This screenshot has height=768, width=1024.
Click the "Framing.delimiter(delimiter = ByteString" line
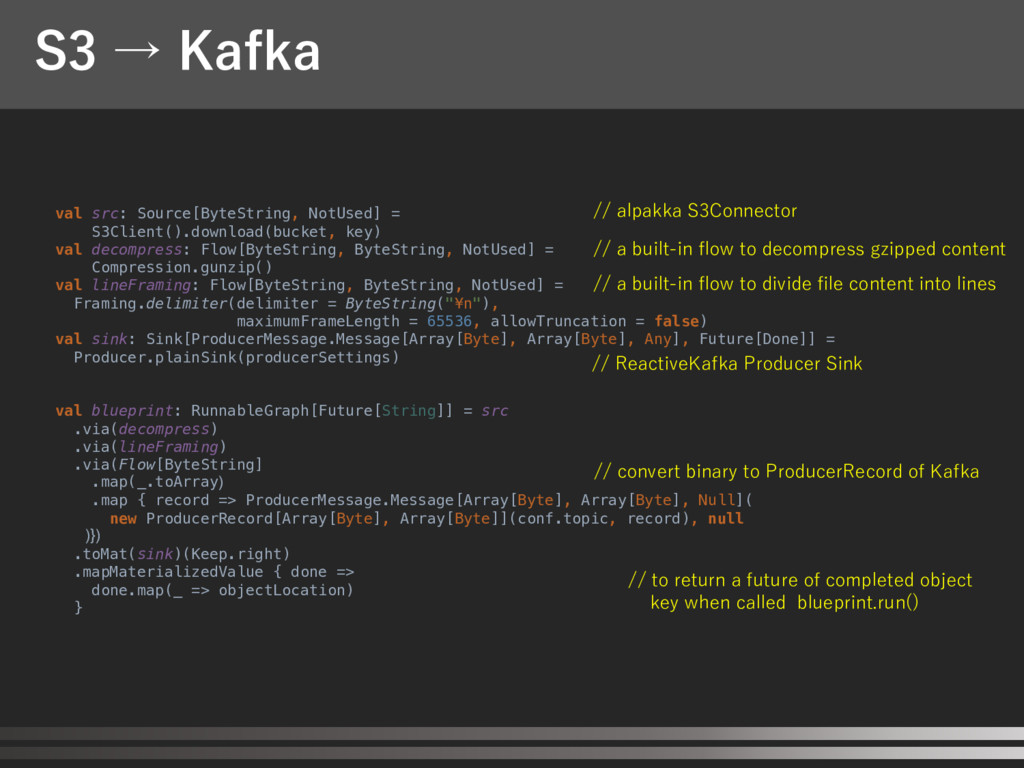point(286,304)
